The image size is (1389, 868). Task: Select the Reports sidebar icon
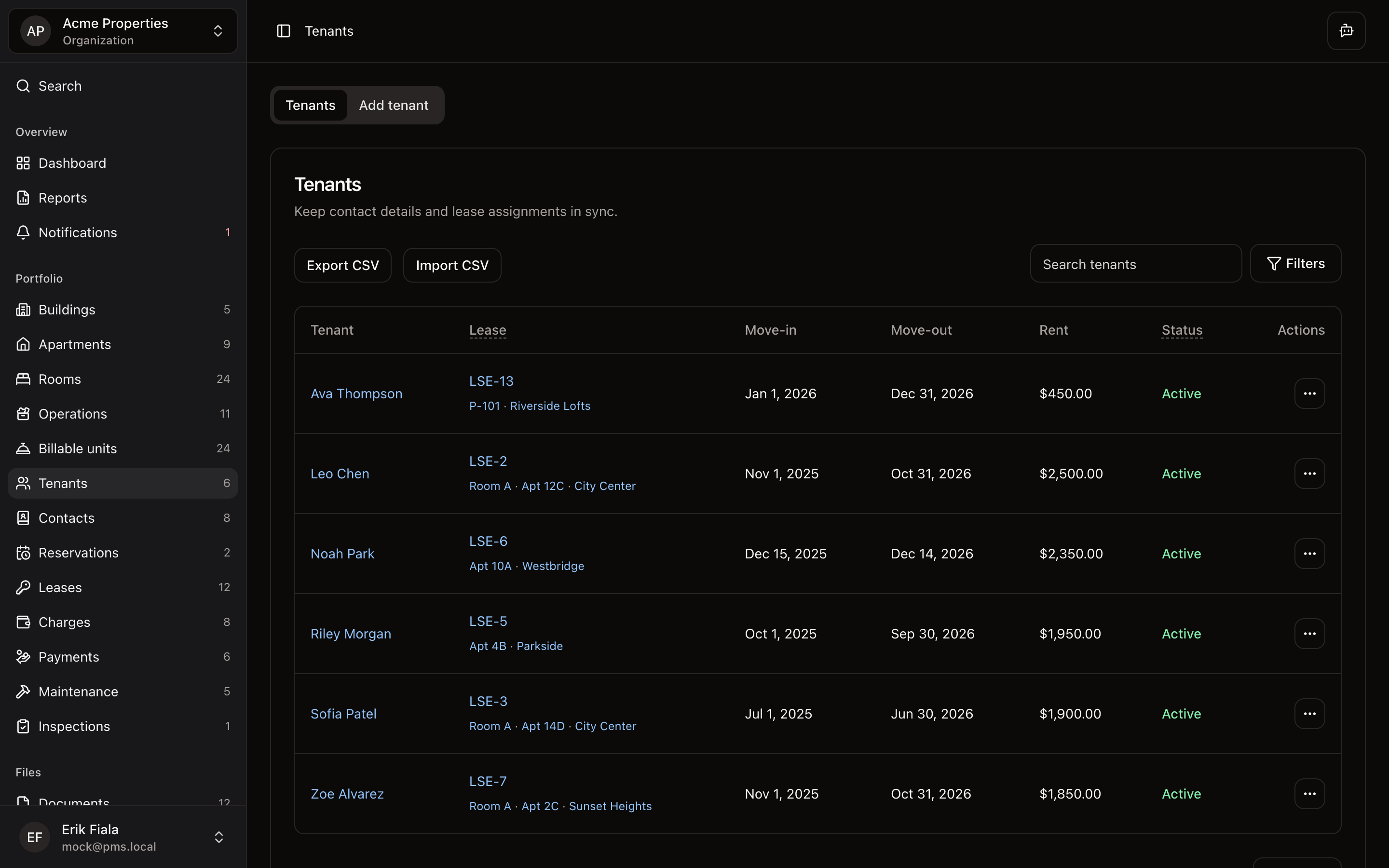[x=22, y=198]
